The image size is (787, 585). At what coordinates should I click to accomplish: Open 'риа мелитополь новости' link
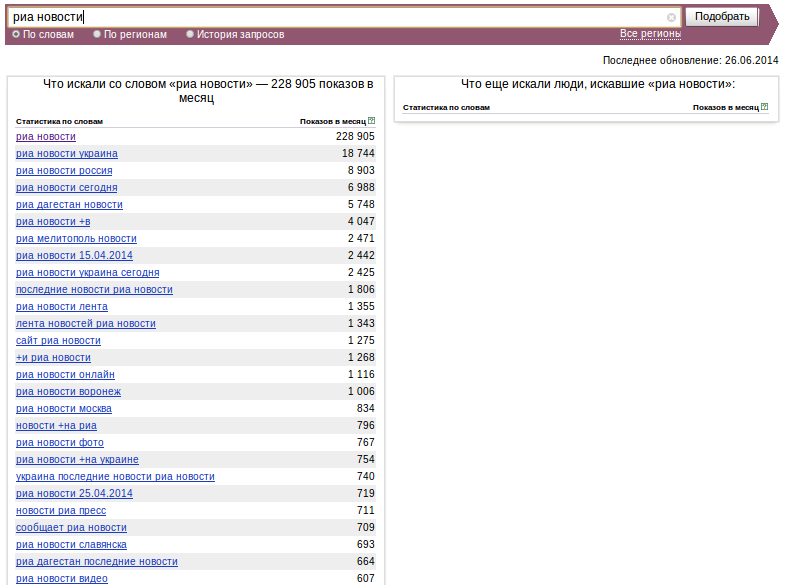coord(76,238)
